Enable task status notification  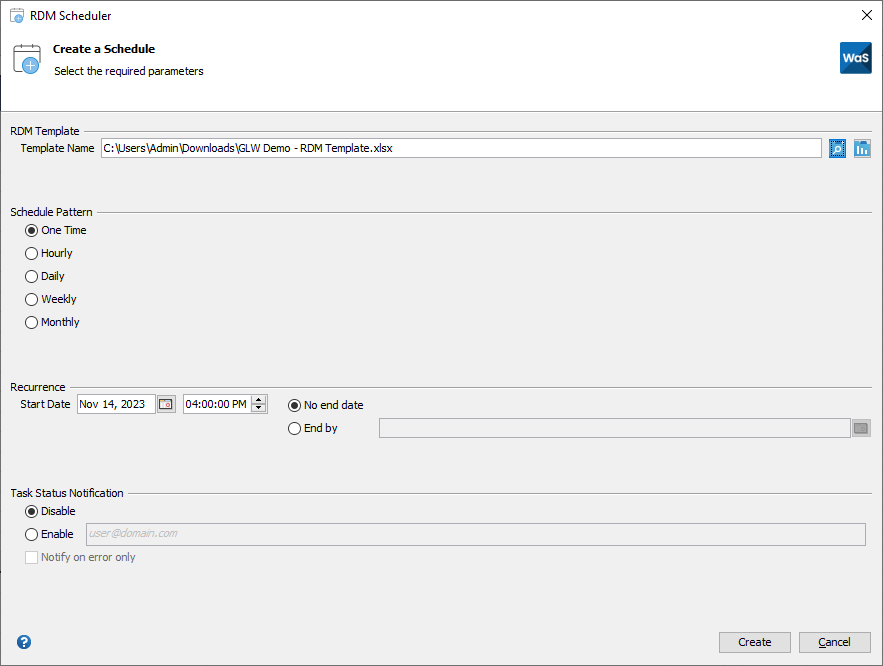[x=32, y=535]
